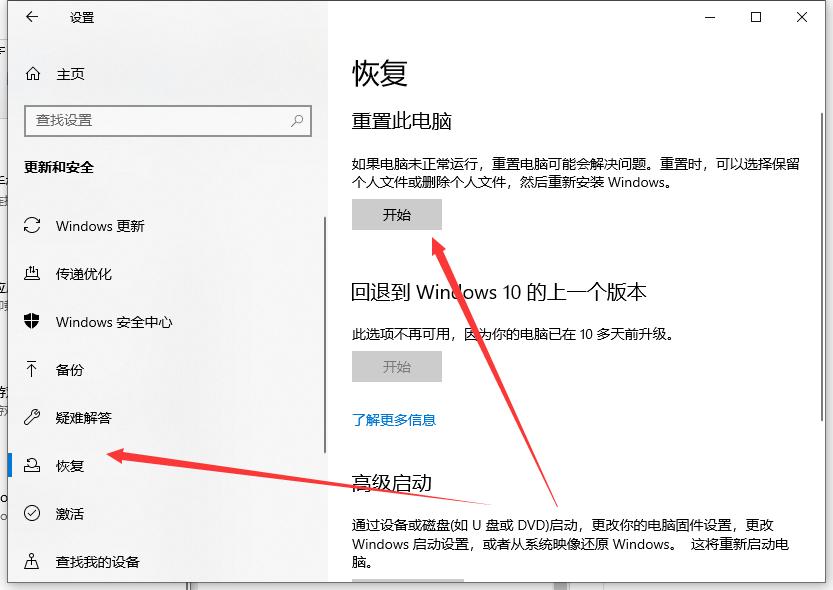Select the 查找我的设备 person icon
This screenshot has width=833, height=590.
coord(32,561)
